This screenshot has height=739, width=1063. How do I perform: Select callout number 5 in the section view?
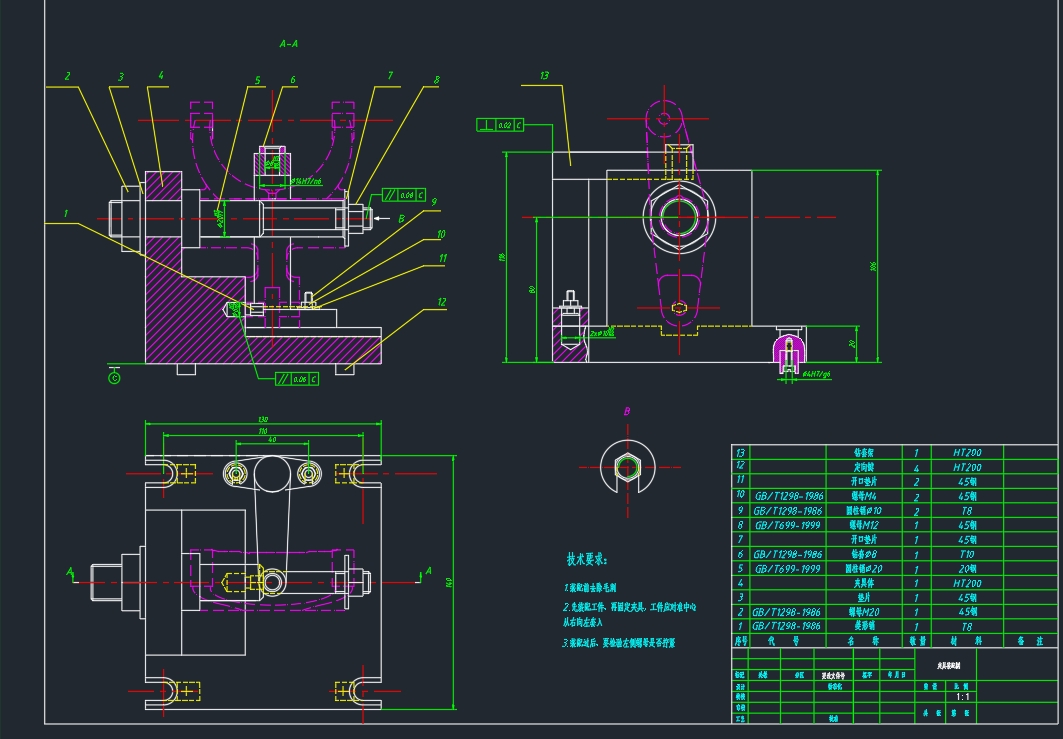pyautogui.click(x=258, y=81)
